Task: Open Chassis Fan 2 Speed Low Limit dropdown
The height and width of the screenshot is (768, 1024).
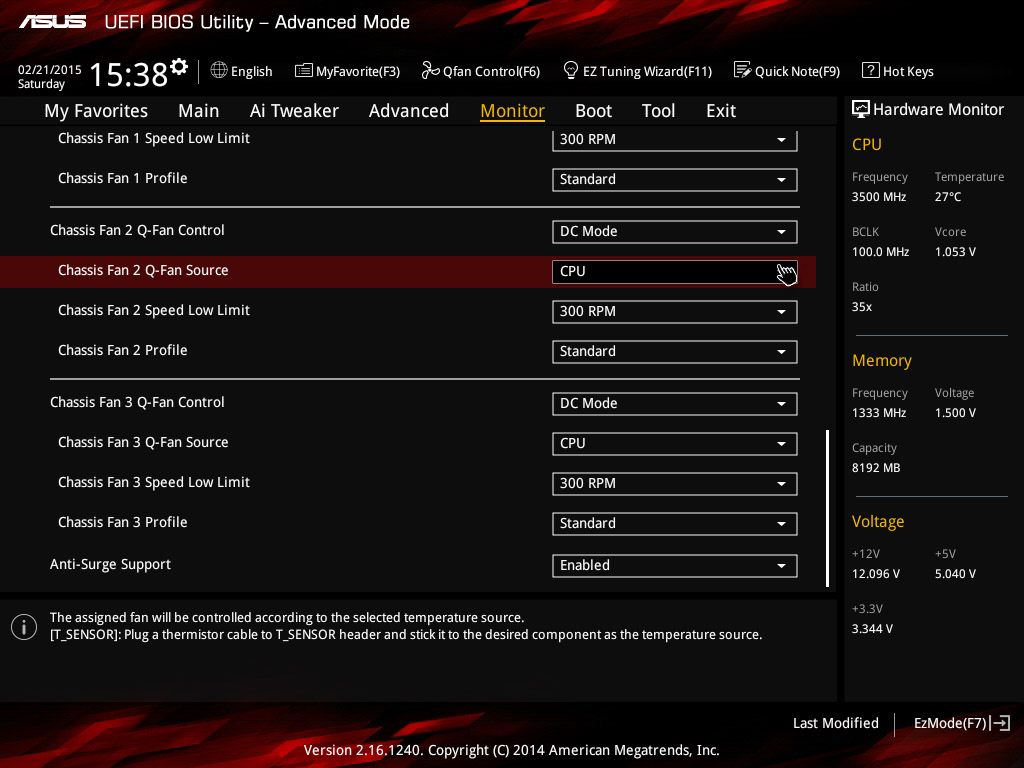Action: pos(675,312)
